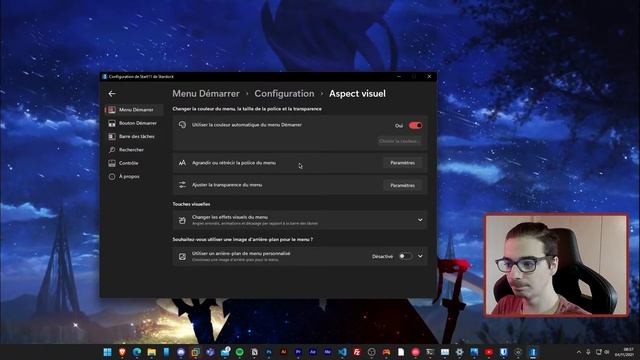The height and width of the screenshot is (360, 640).
Task: Click the Choisir la couleur button
Action: click(399, 141)
